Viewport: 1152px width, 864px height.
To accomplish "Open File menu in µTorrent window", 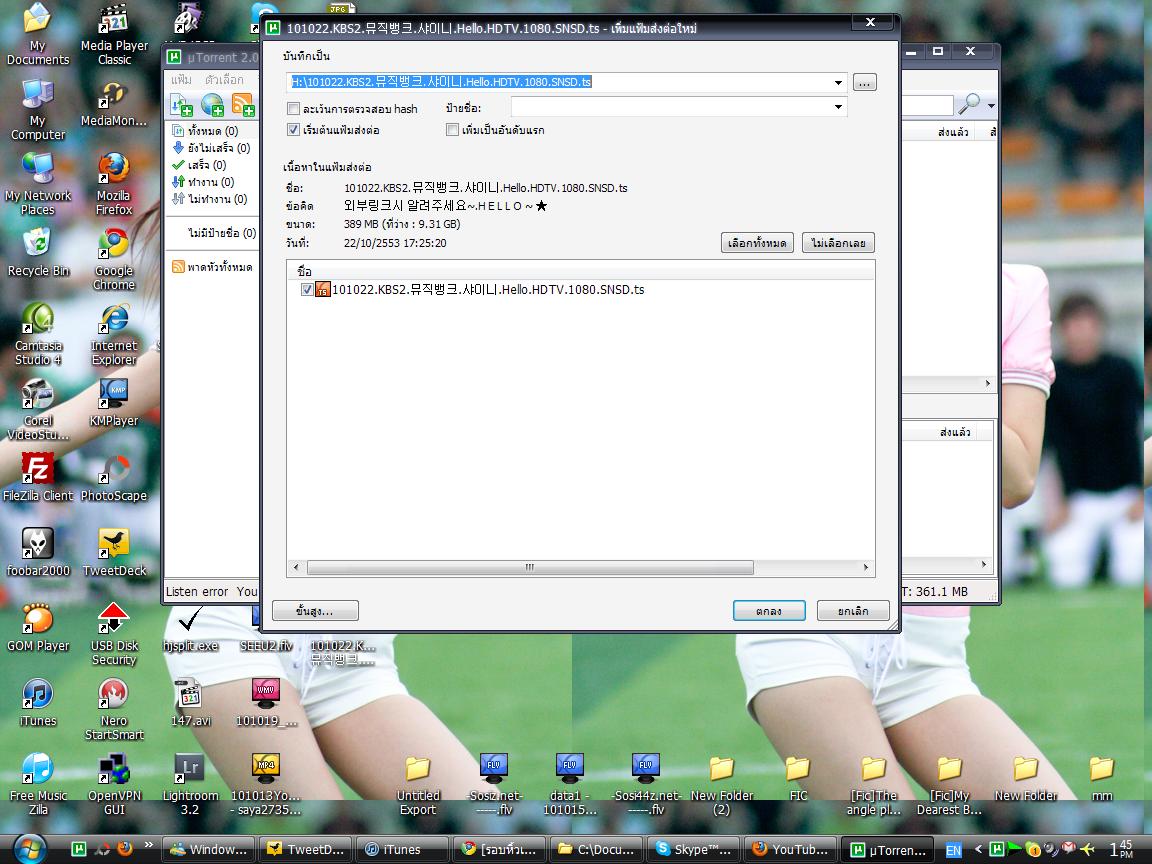I will click(181, 79).
